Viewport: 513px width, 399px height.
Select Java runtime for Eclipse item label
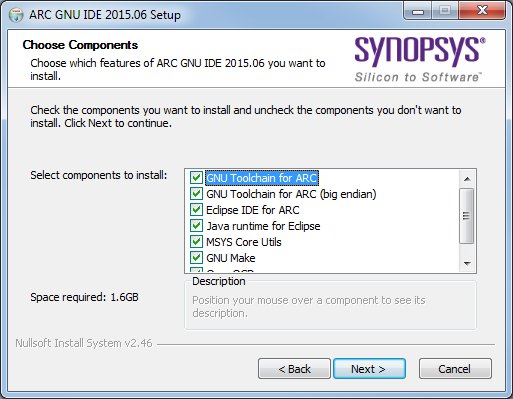coord(263,226)
